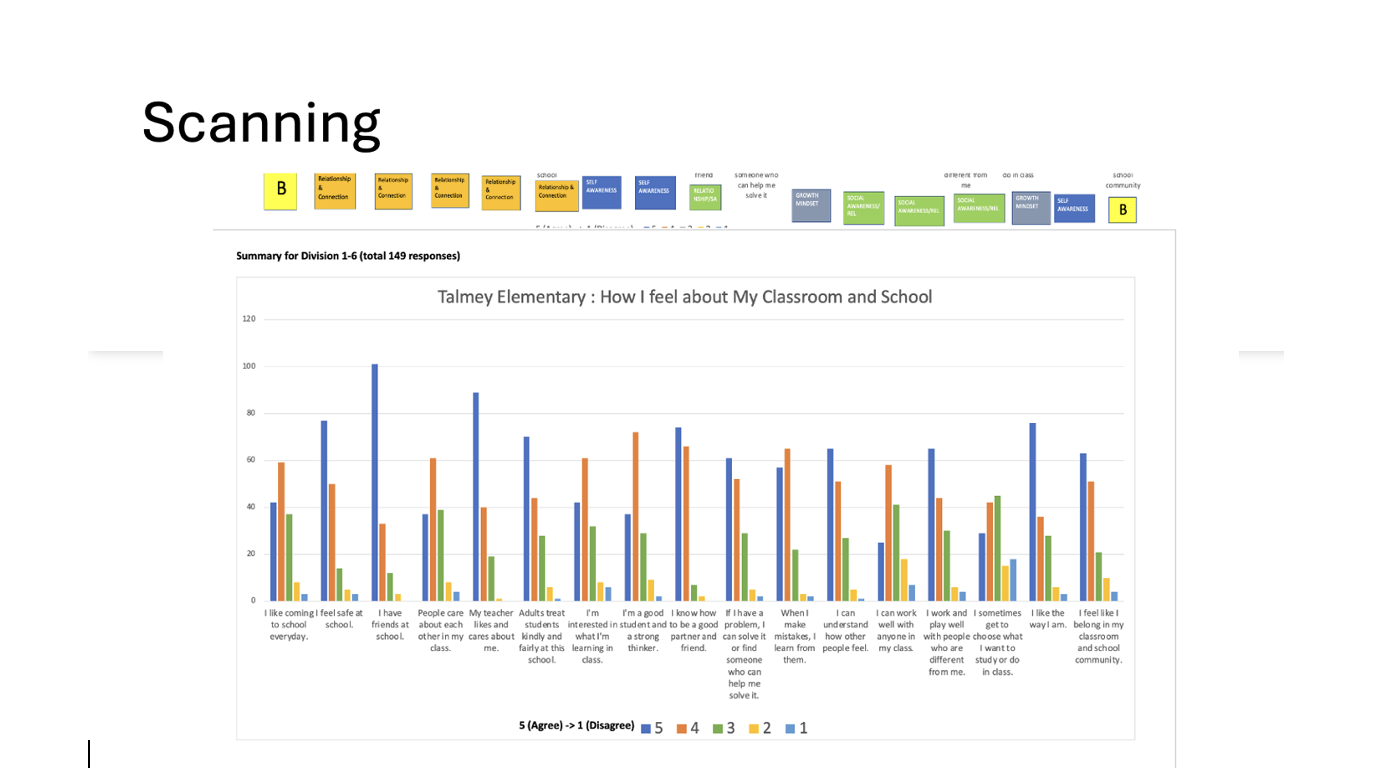Click the green bar for "I sometimes get to choose"
The image size is (1392, 768).
998,548
